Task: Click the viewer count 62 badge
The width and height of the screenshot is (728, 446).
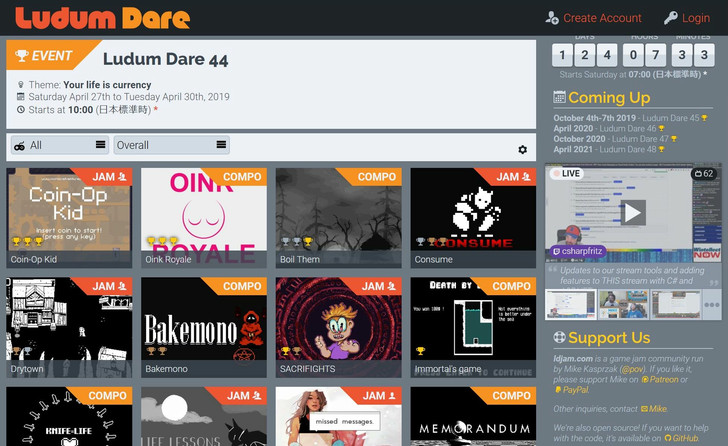Action: [x=704, y=174]
